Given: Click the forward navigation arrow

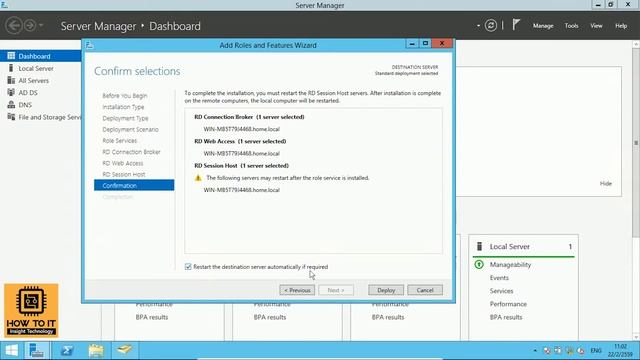Looking at the screenshot, I should pyautogui.click(x=29, y=25).
